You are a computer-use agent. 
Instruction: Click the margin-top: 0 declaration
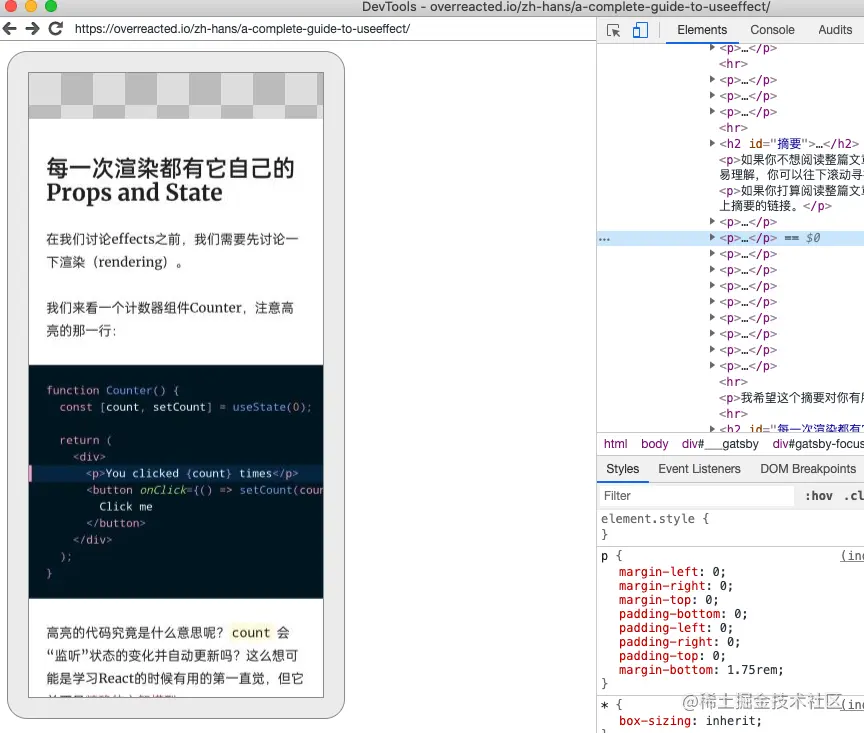(x=668, y=600)
